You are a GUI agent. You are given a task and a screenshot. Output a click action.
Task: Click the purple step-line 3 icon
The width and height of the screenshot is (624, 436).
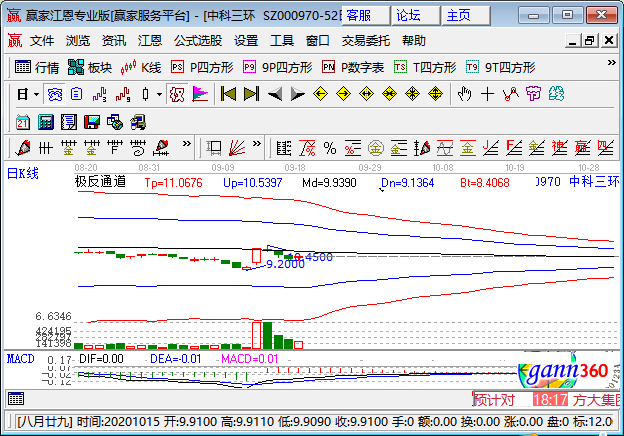point(99,94)
